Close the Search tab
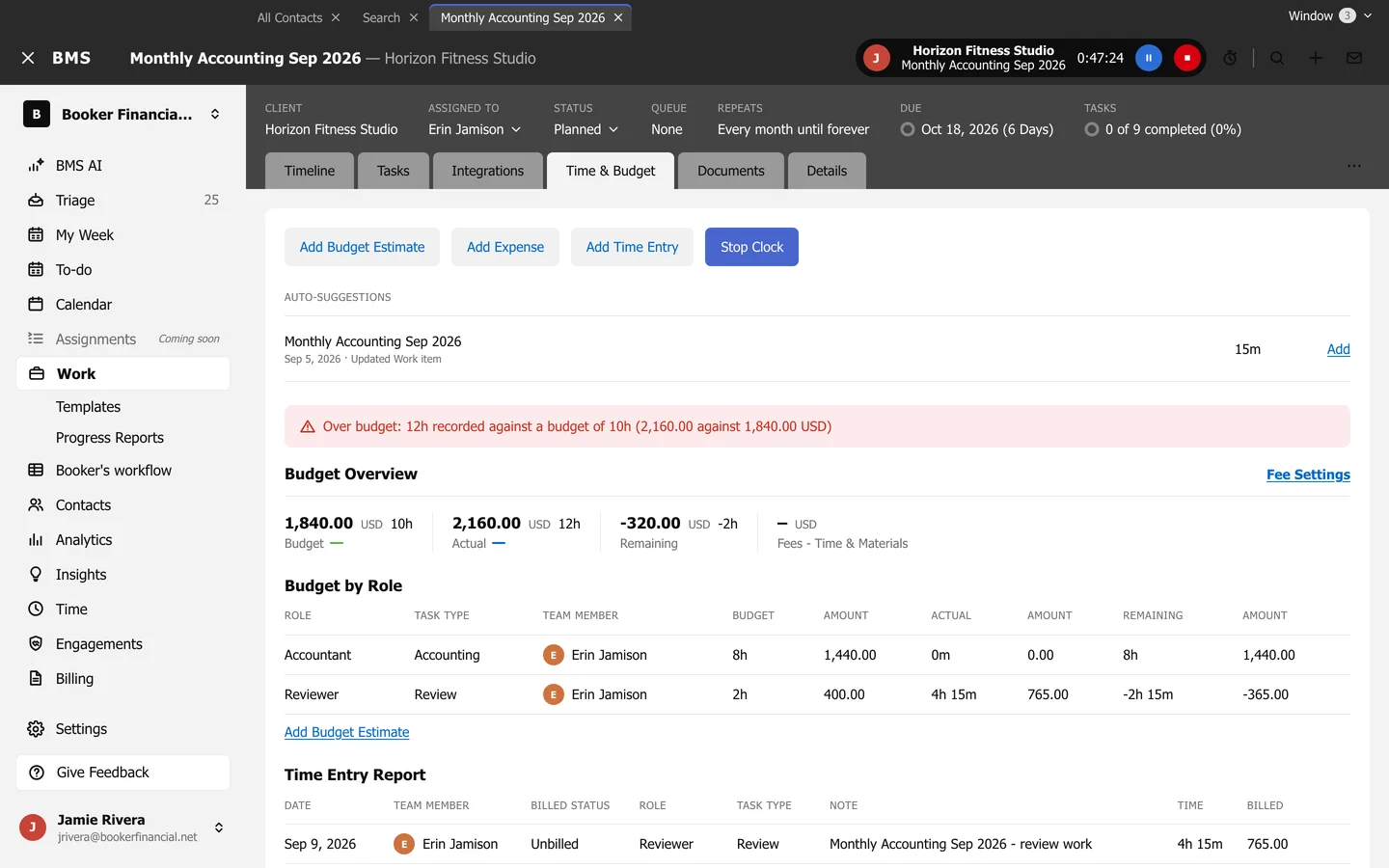 (414, 17)
